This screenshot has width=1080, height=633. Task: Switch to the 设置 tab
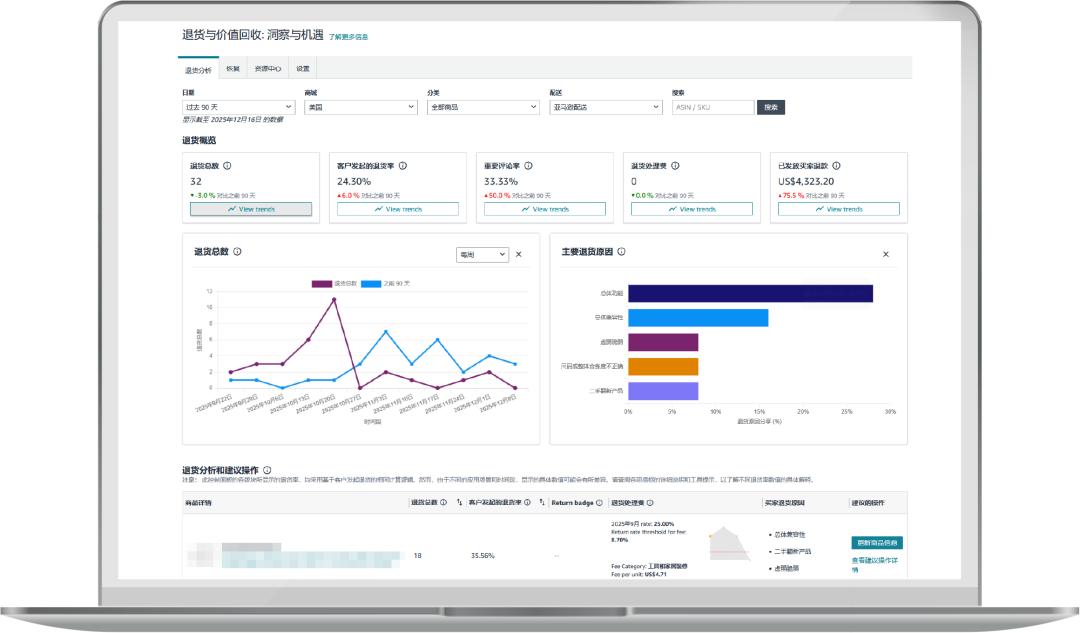303,69
